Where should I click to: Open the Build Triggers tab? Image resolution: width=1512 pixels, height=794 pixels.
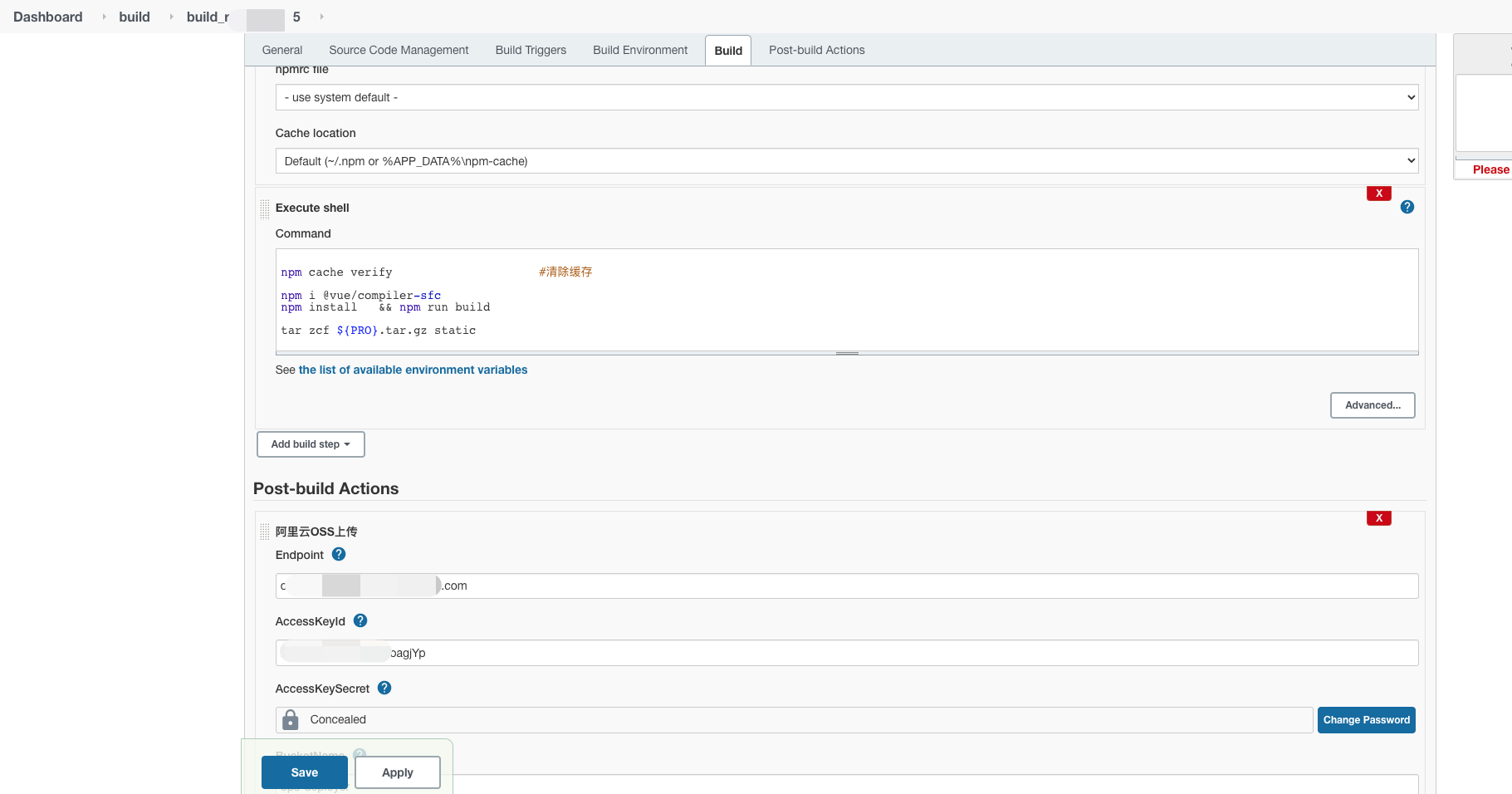531,50
